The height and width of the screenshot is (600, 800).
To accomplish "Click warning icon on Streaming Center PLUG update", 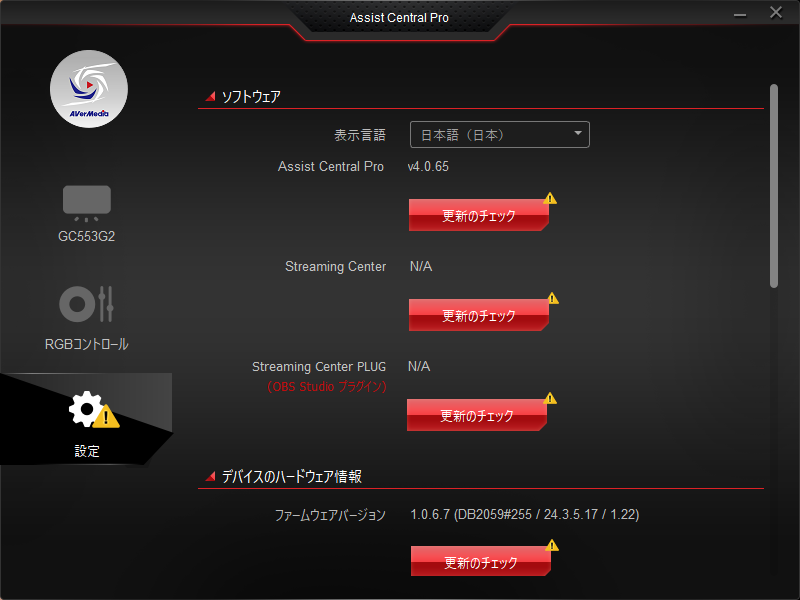I will pyautogui.click(x=550, y=398).
